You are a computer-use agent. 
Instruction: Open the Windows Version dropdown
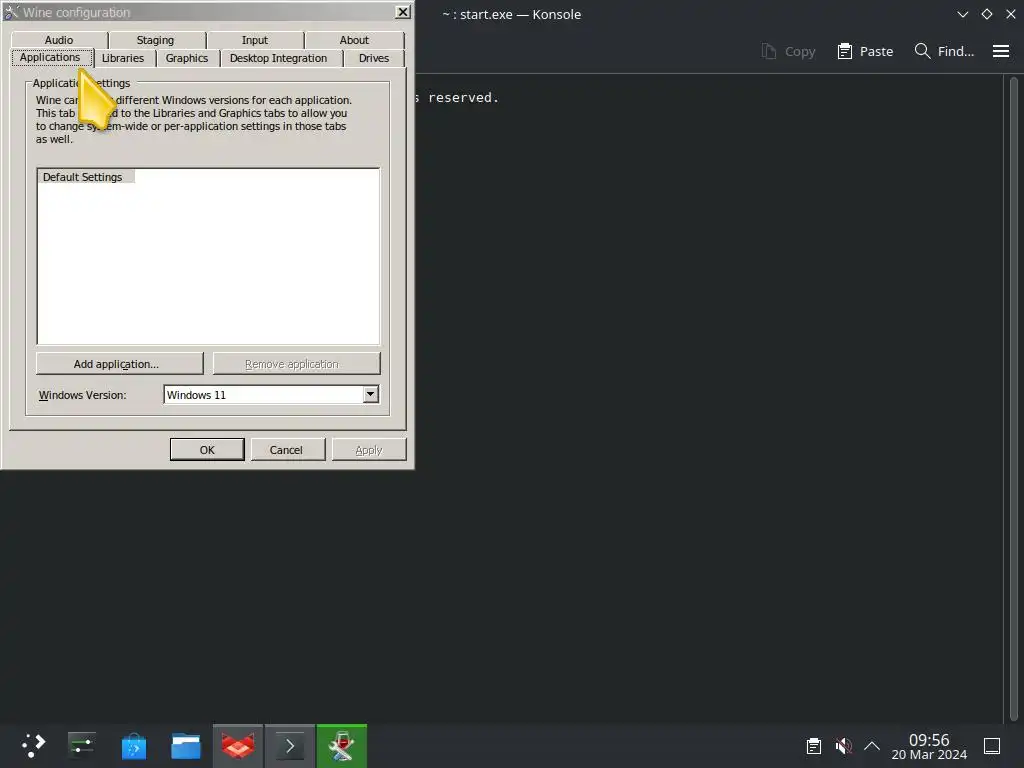[370, 394]
